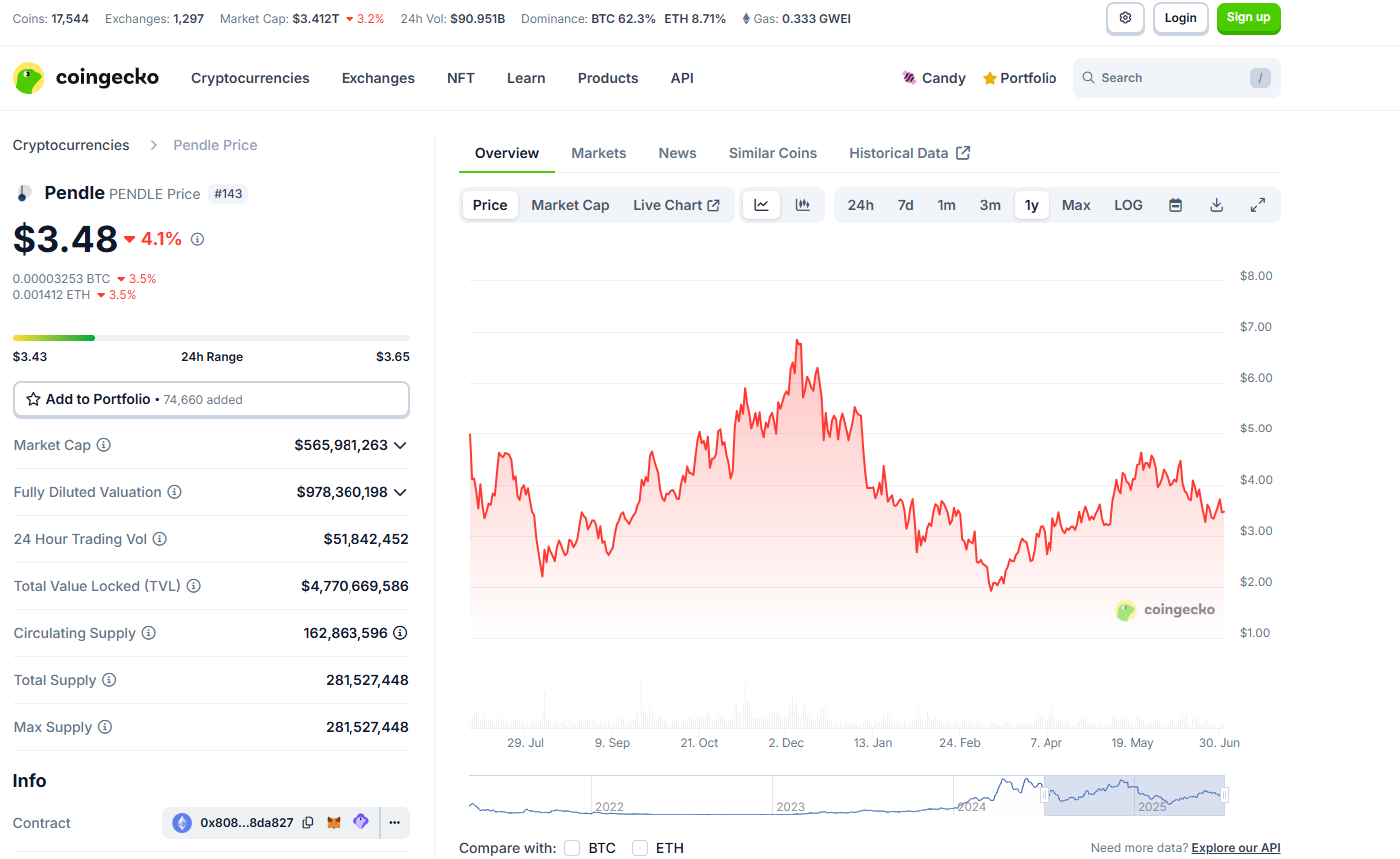The width and height of the screenshot is (1400, 859).
Task: Add token to MetaMask via fox icon
Action: 335,823
